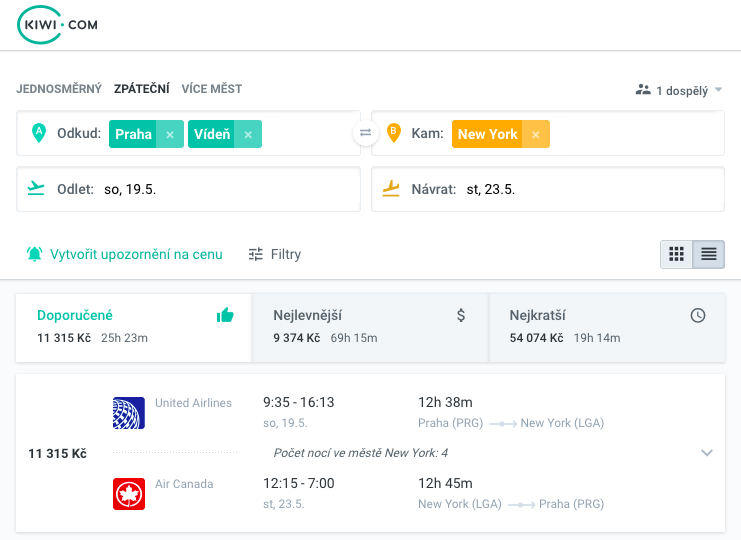Click the 9 374 Kč cheapest price
741x540 pixels.
297,338
